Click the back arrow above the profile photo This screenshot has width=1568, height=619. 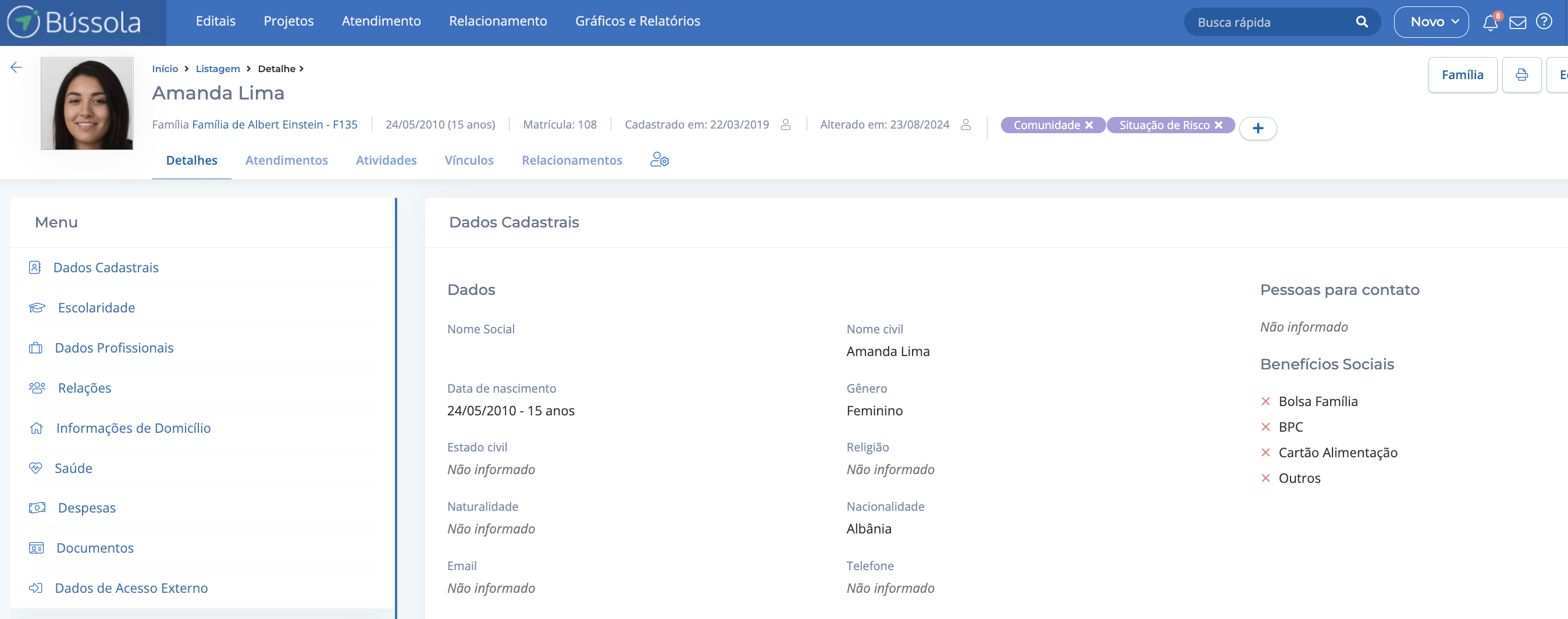[x=15, y=67]
